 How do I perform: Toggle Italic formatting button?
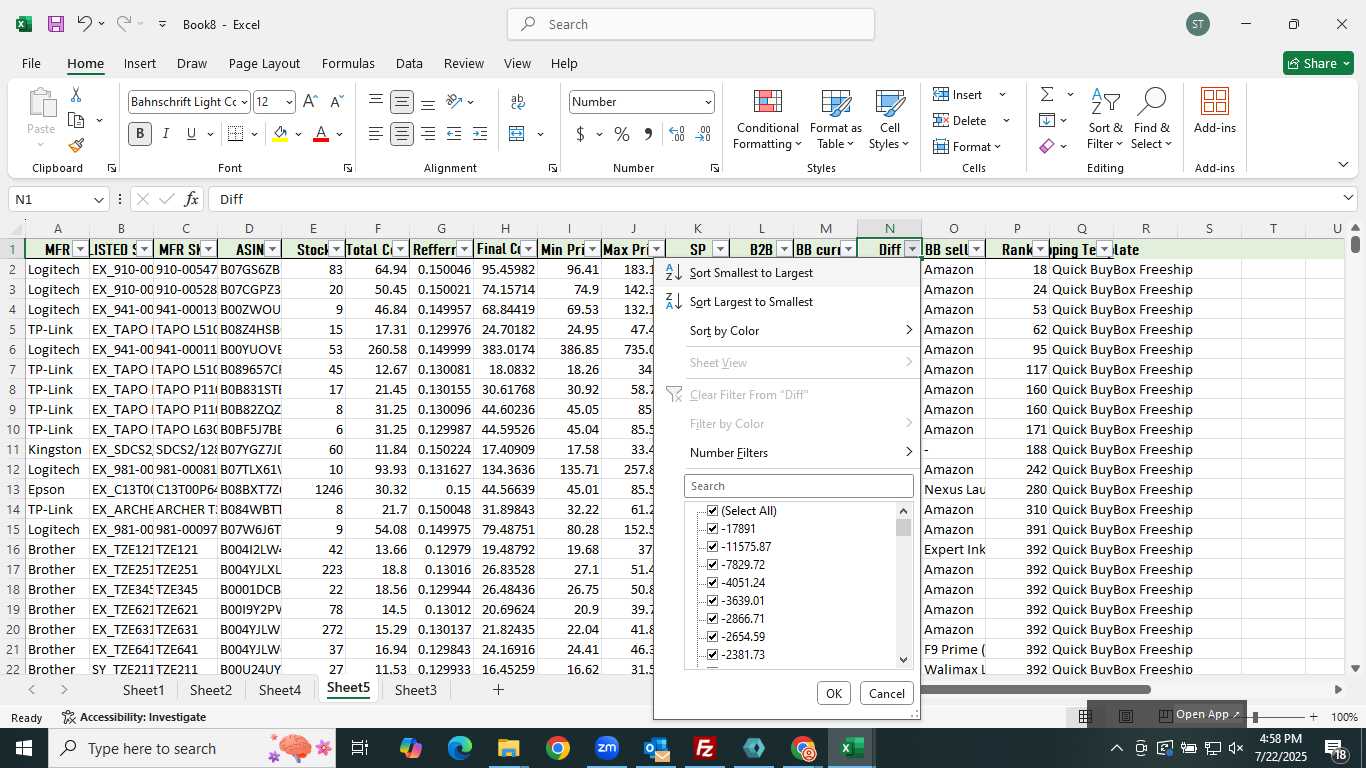pos(166,134)
